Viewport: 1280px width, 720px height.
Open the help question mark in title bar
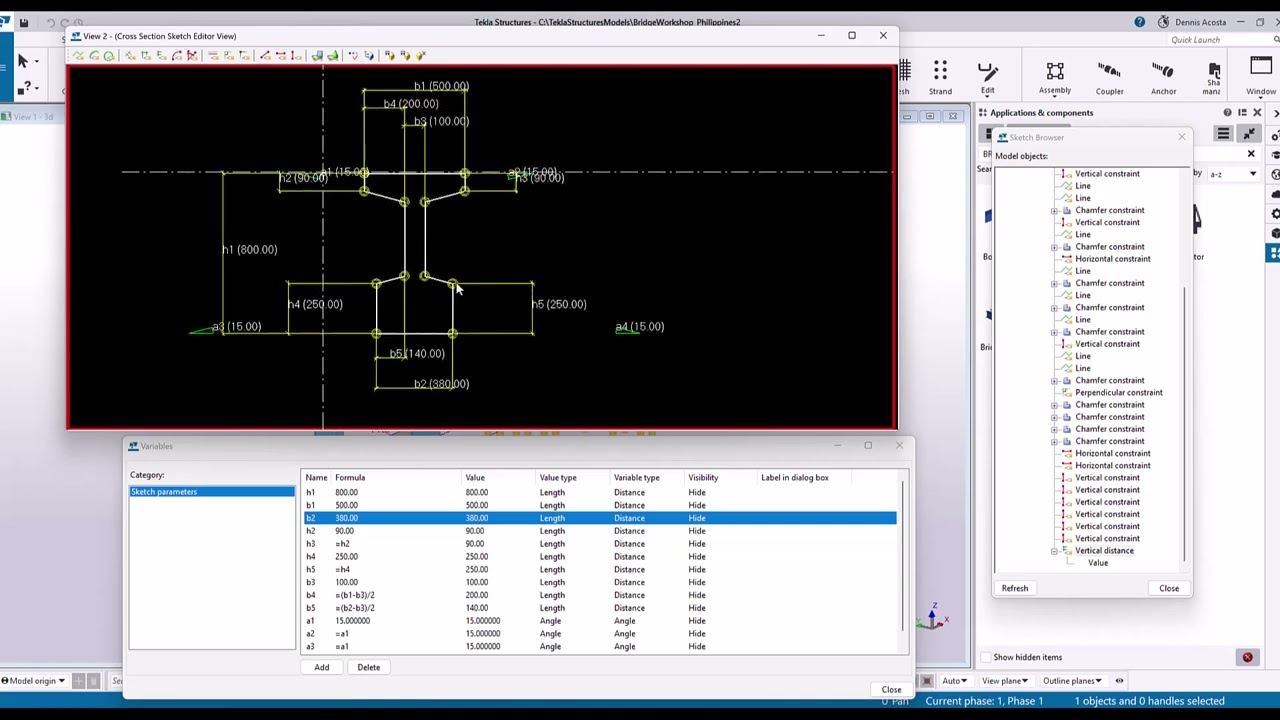click(1140, 22)
